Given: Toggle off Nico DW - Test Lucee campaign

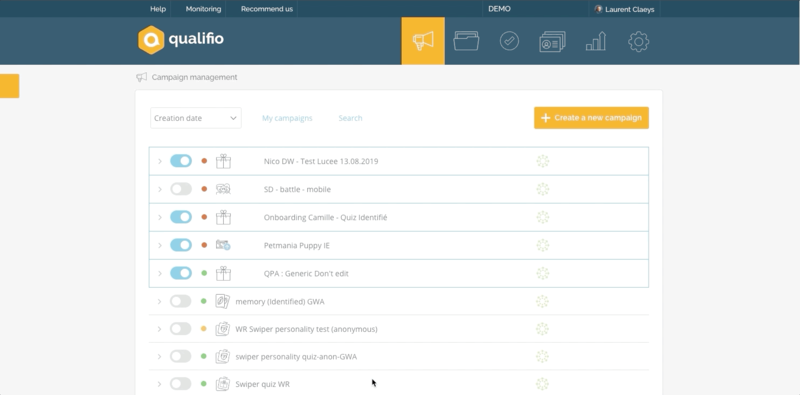Looking at the screenshot, I should point(181,161).
